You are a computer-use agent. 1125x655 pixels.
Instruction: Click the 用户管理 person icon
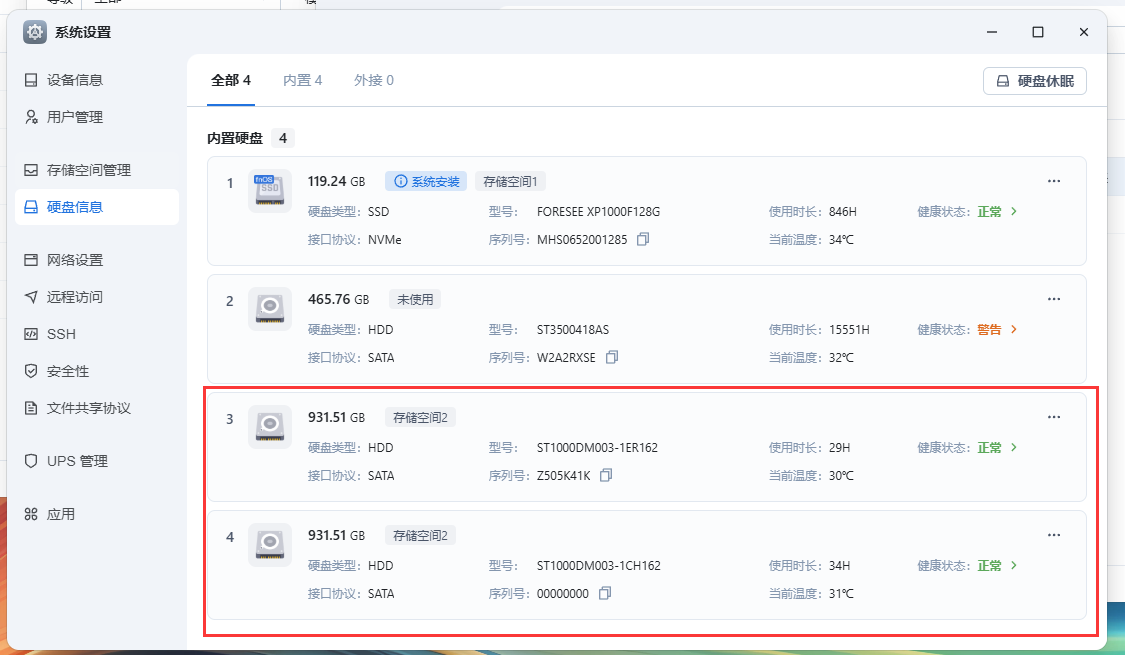tap(31, 117)
